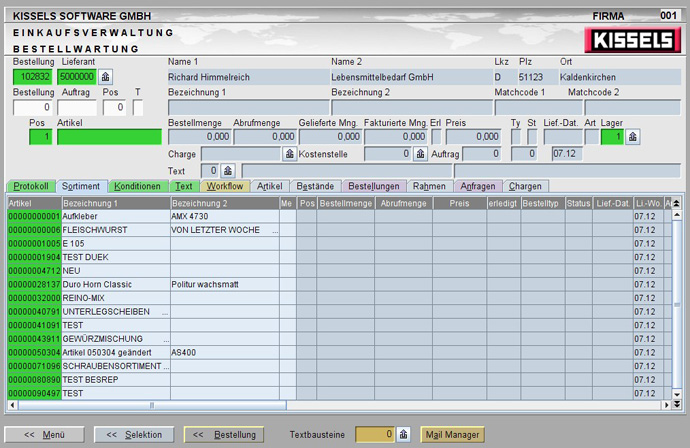The height and width of the screenshot is (448, 690).
Task: Switch to the Anfragen tab
Action: point(478,186)
